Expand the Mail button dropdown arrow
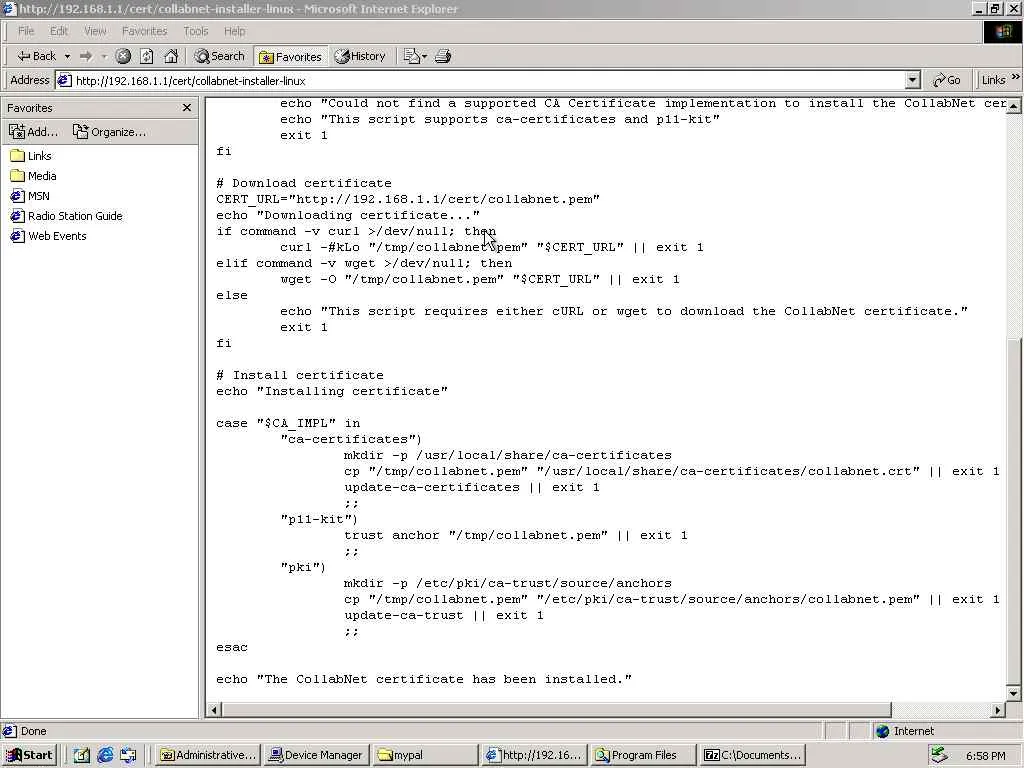 (x=424, y=56)
